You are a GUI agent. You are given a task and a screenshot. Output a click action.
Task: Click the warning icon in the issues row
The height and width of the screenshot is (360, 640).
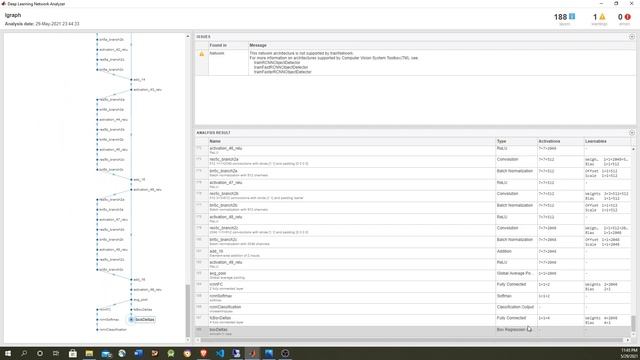pyautogui.click(x=201, y=54)
